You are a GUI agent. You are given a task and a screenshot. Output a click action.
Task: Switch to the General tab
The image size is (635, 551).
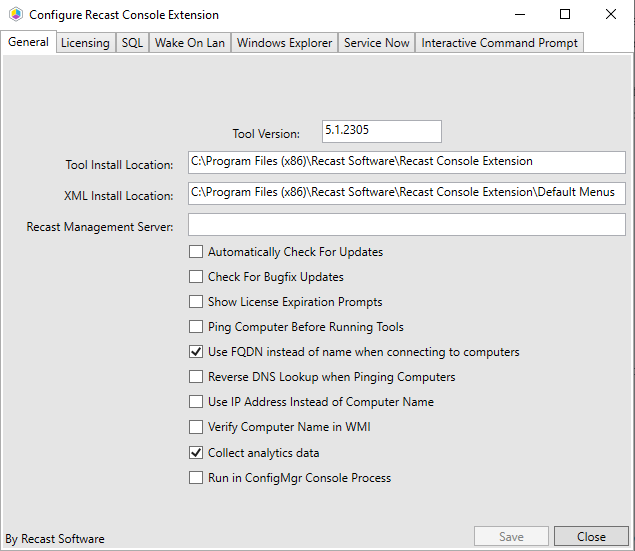(28, 42)
